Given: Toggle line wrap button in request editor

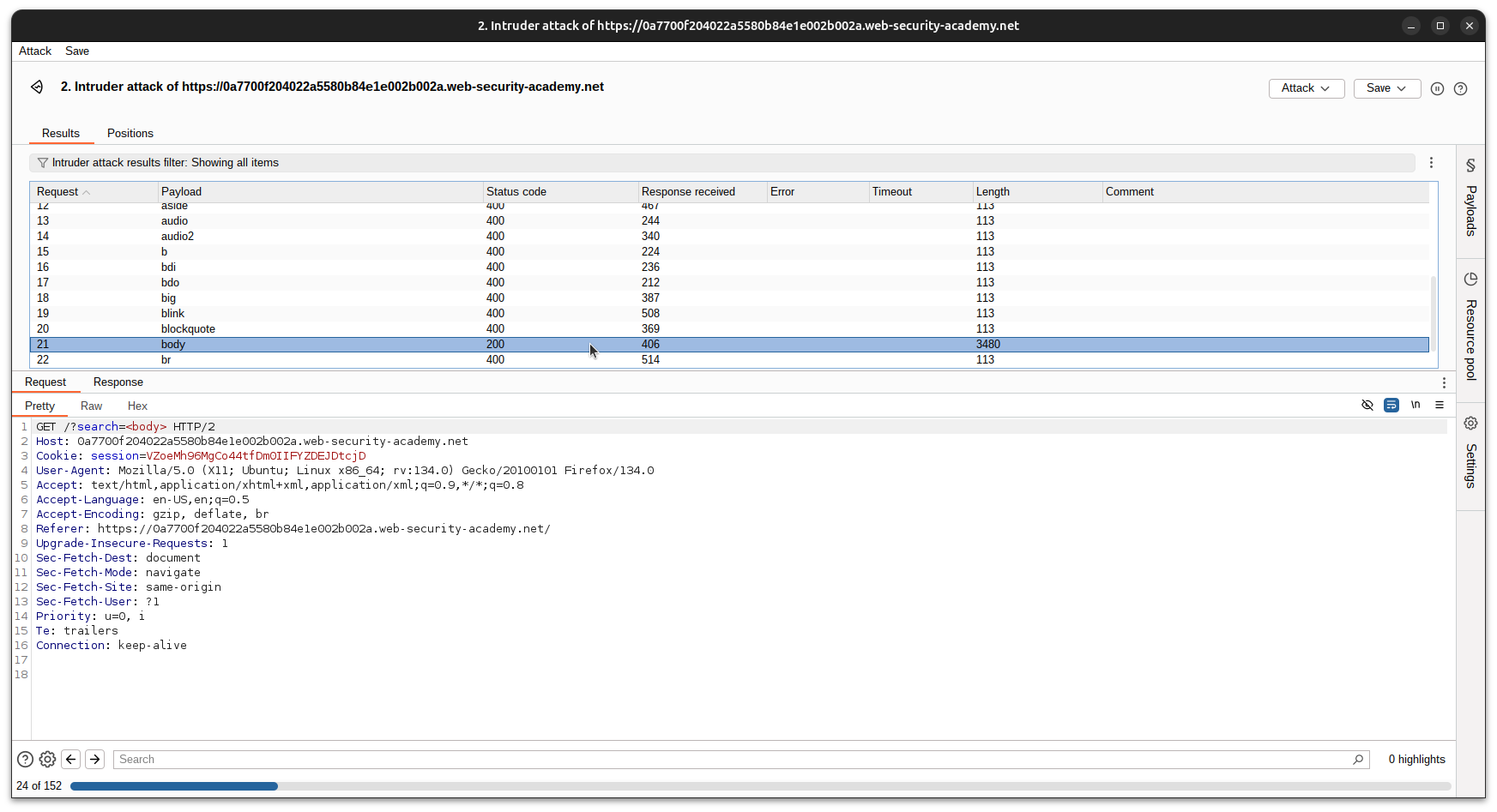Looking at the screenshot, I should pyautogui.click(x=1391, y=405).
